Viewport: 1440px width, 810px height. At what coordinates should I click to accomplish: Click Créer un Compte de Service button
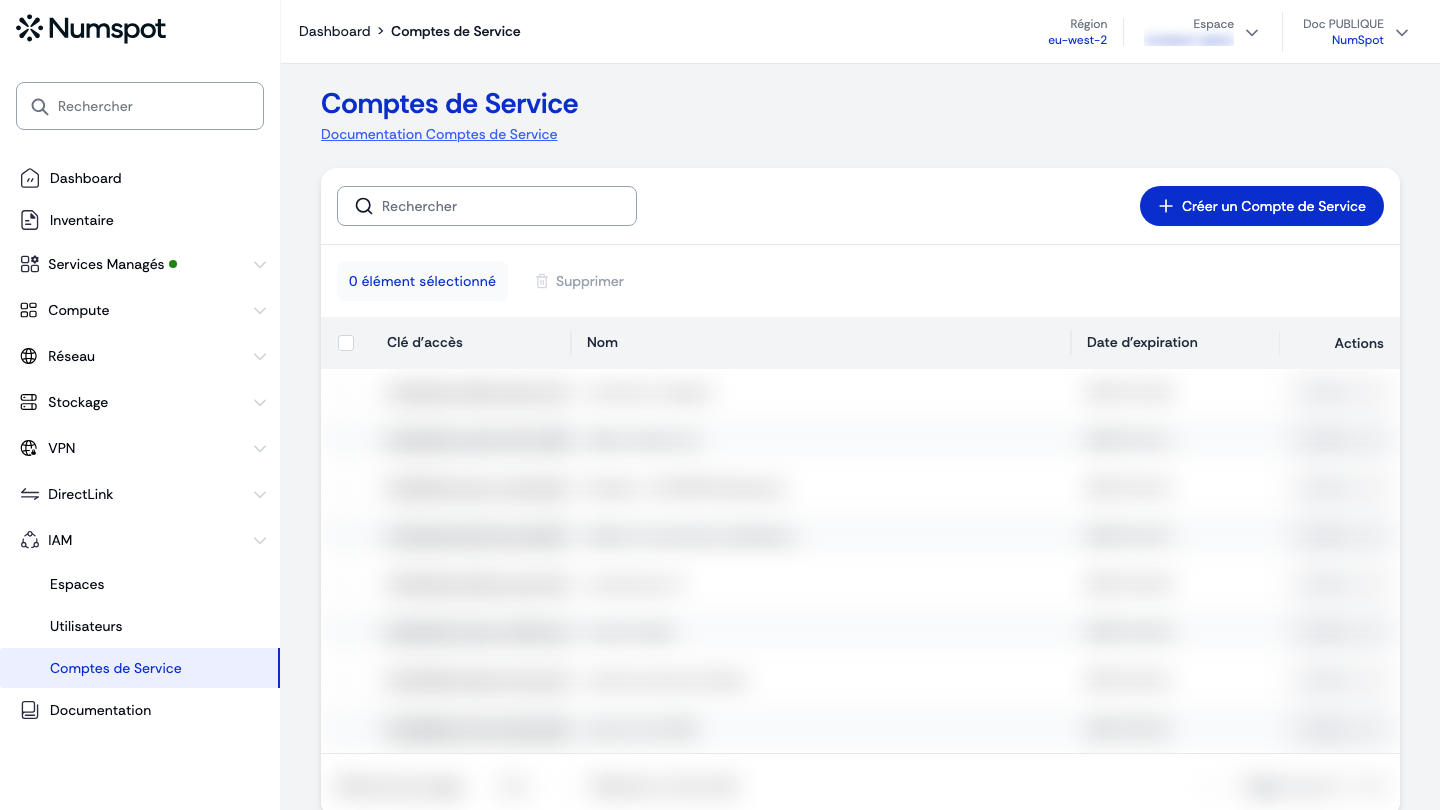click(1262, 206)
